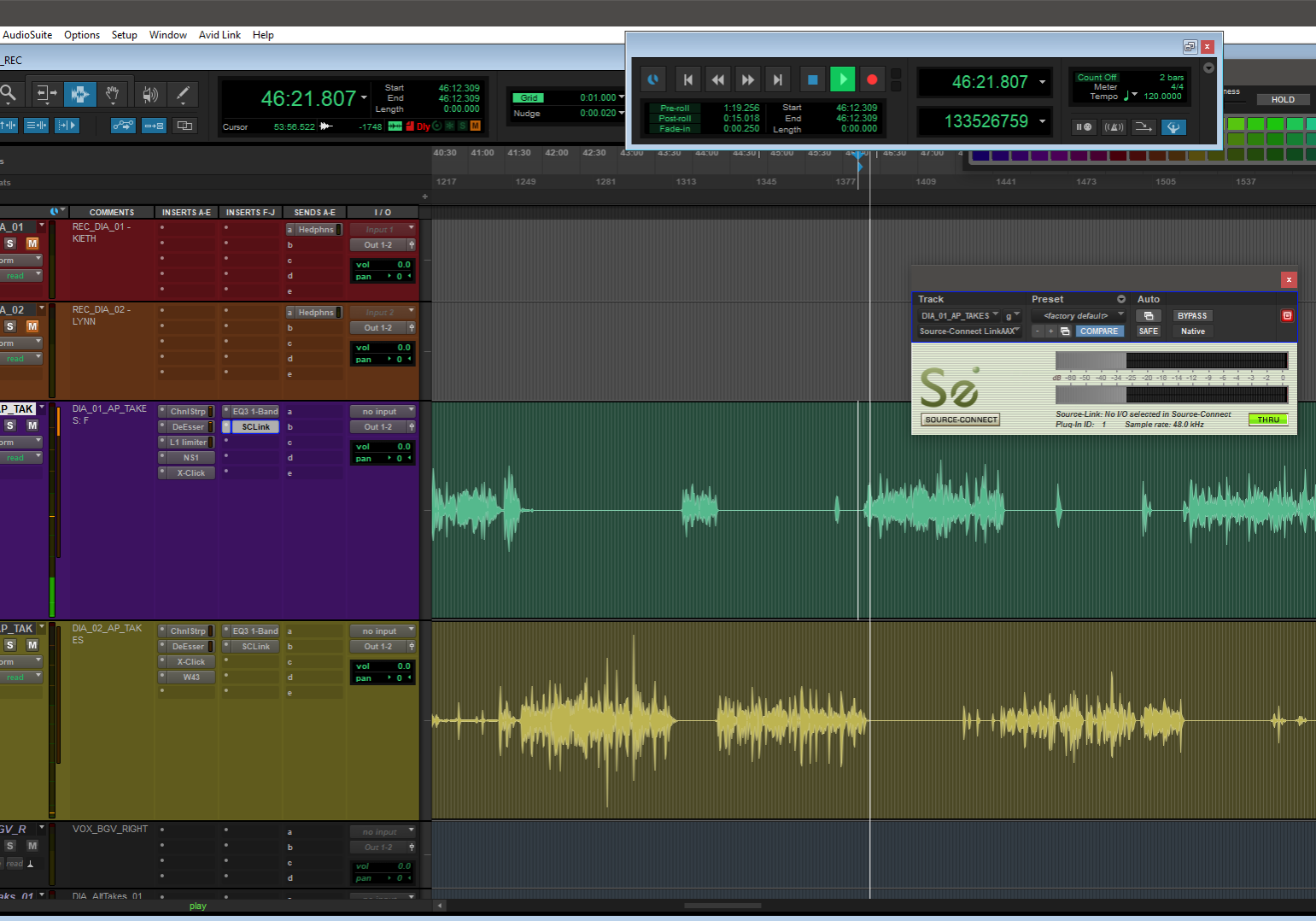Open DIA_01_AP_TAKES track selector in plug-in
The image size is (1316, 921).
960,316
